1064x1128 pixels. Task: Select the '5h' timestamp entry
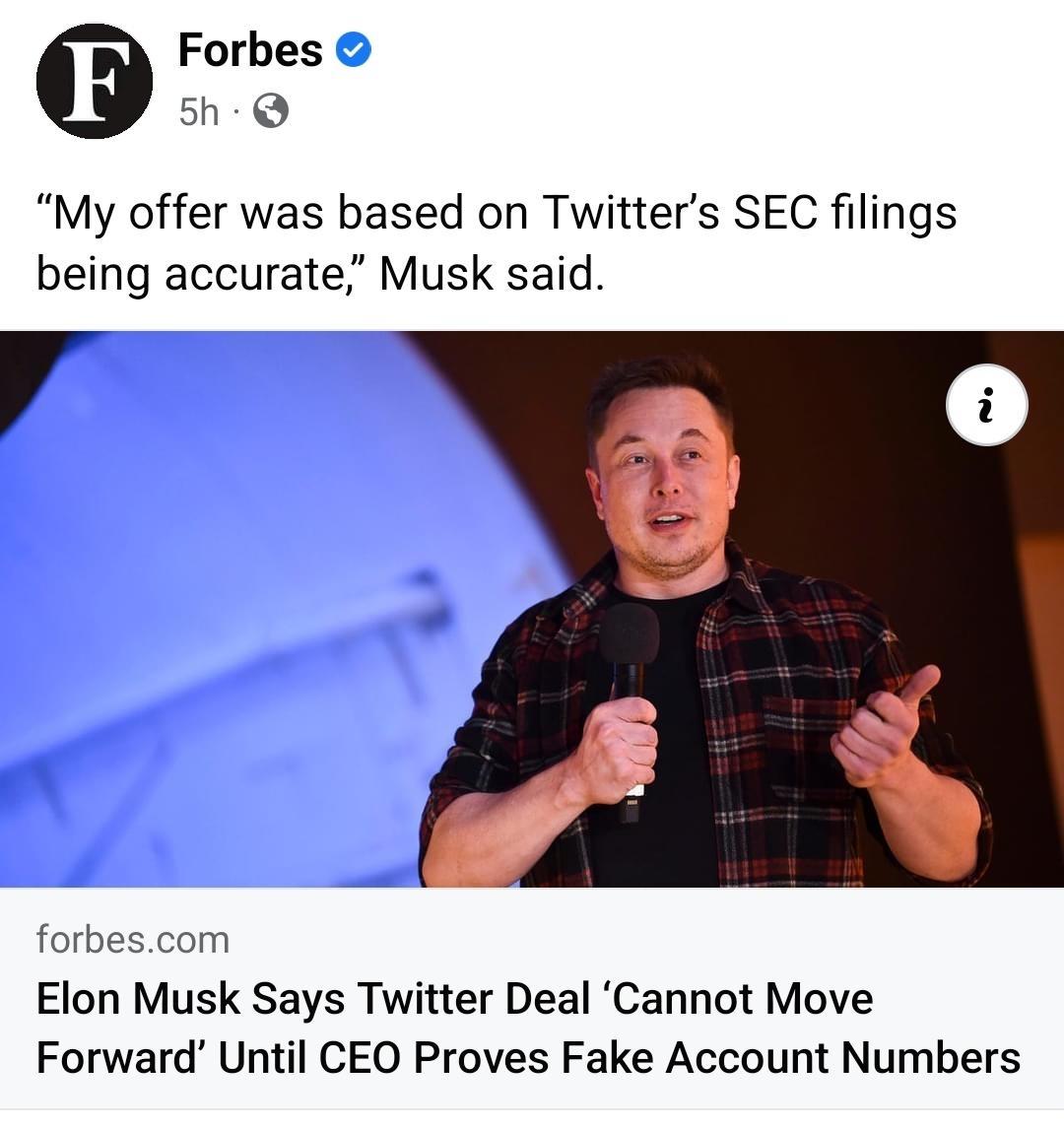pos(200,111)
